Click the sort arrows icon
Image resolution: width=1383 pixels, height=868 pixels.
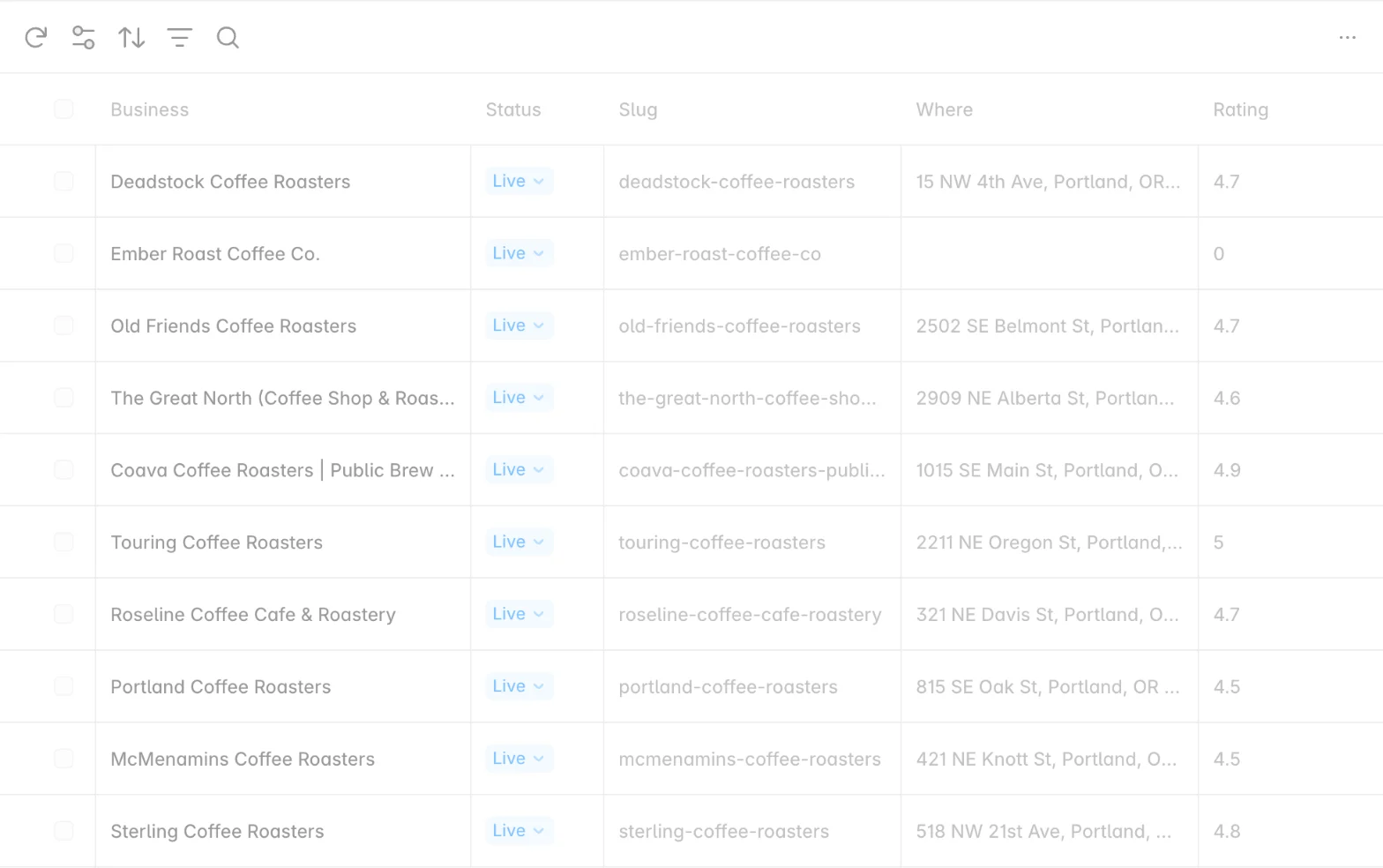[131, 37]
